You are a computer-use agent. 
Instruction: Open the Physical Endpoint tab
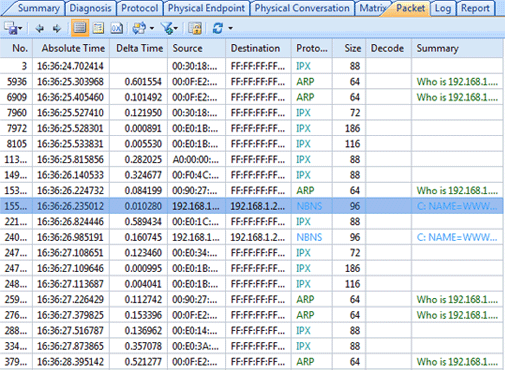tap(206, 8)
